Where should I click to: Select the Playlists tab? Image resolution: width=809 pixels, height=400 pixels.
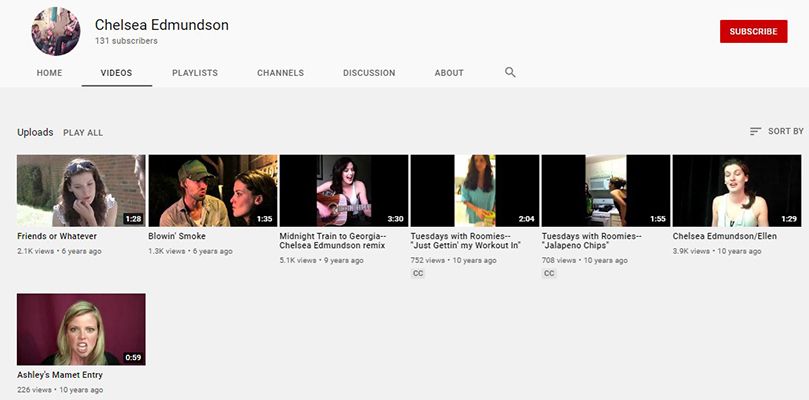(x=194, y=73)
